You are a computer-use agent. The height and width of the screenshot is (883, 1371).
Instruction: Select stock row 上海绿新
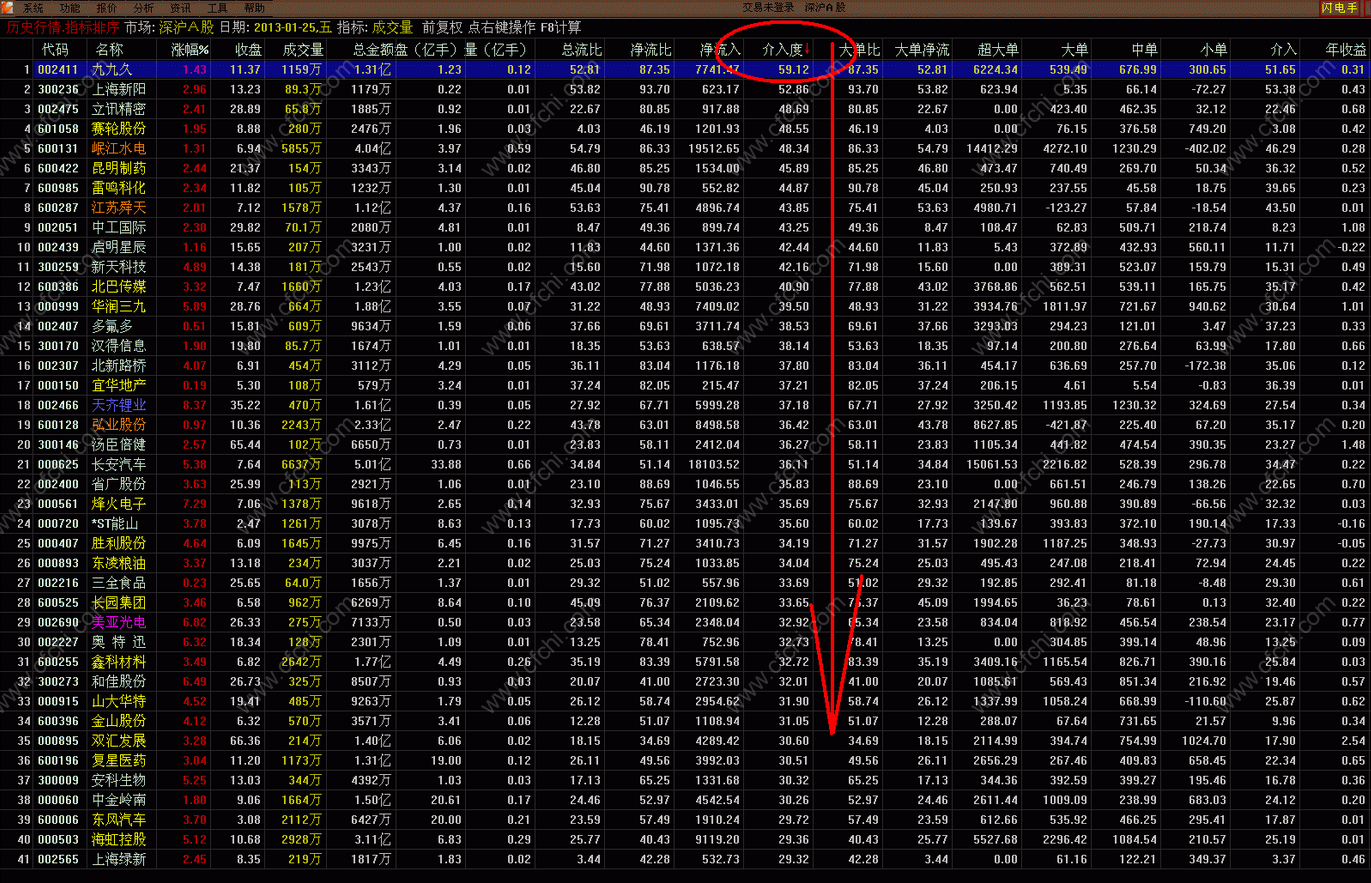point(685,858)
